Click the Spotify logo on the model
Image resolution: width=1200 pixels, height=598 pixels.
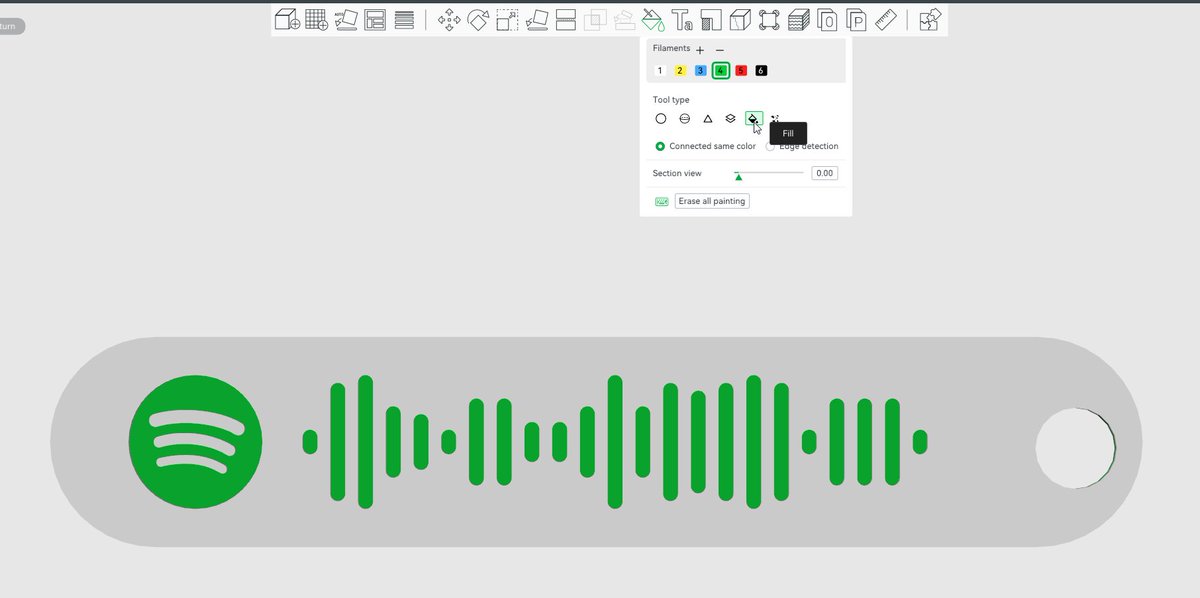(x=196, y=441)
